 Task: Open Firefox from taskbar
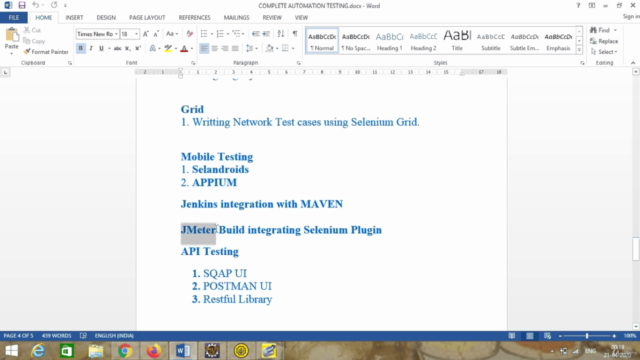click(154, 351)
